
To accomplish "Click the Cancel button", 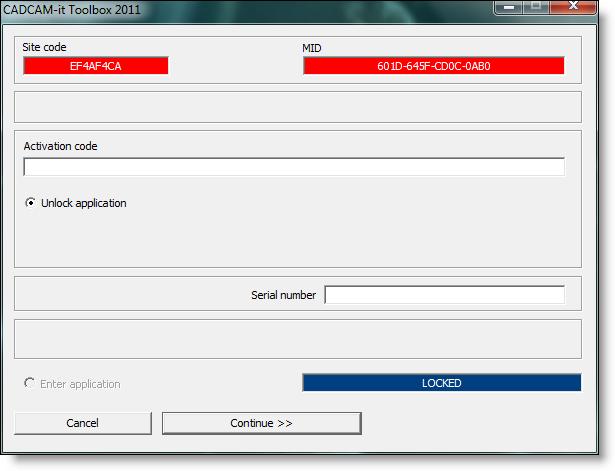I will (x=83, y=423).
